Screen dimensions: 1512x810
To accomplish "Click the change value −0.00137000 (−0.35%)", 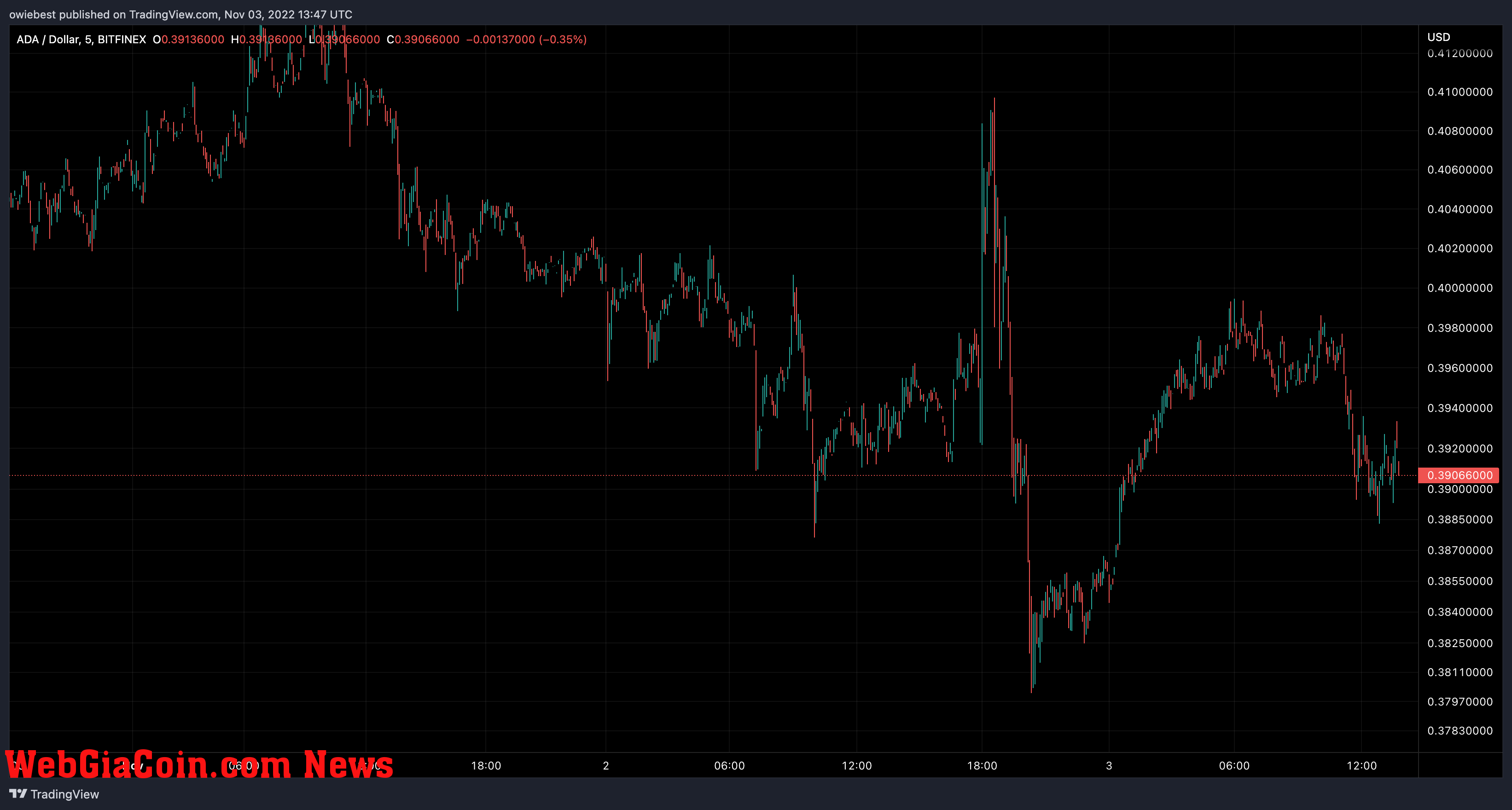I will (527, 39).
